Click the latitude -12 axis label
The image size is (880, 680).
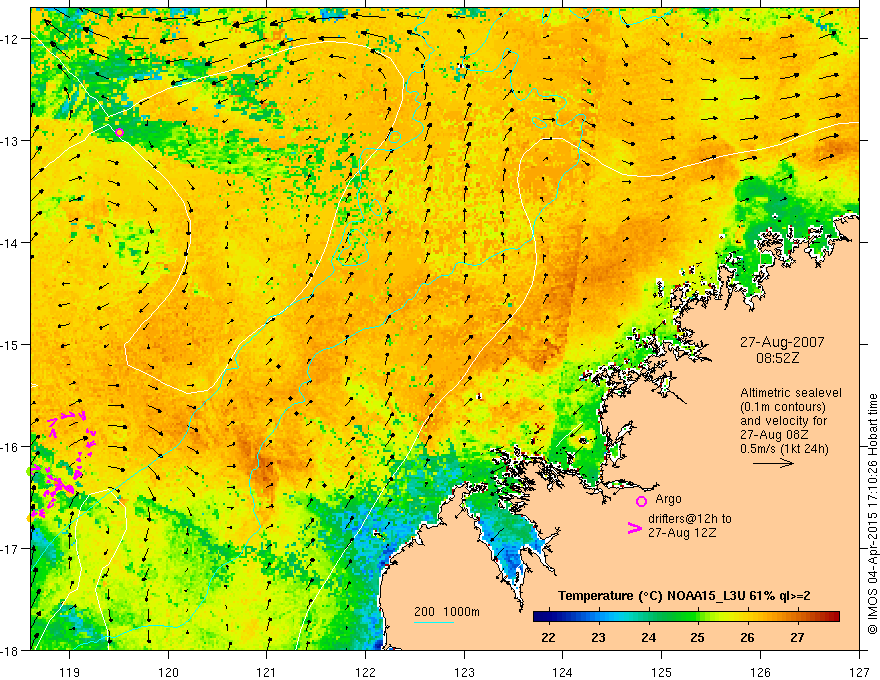[x=11, y=39]
